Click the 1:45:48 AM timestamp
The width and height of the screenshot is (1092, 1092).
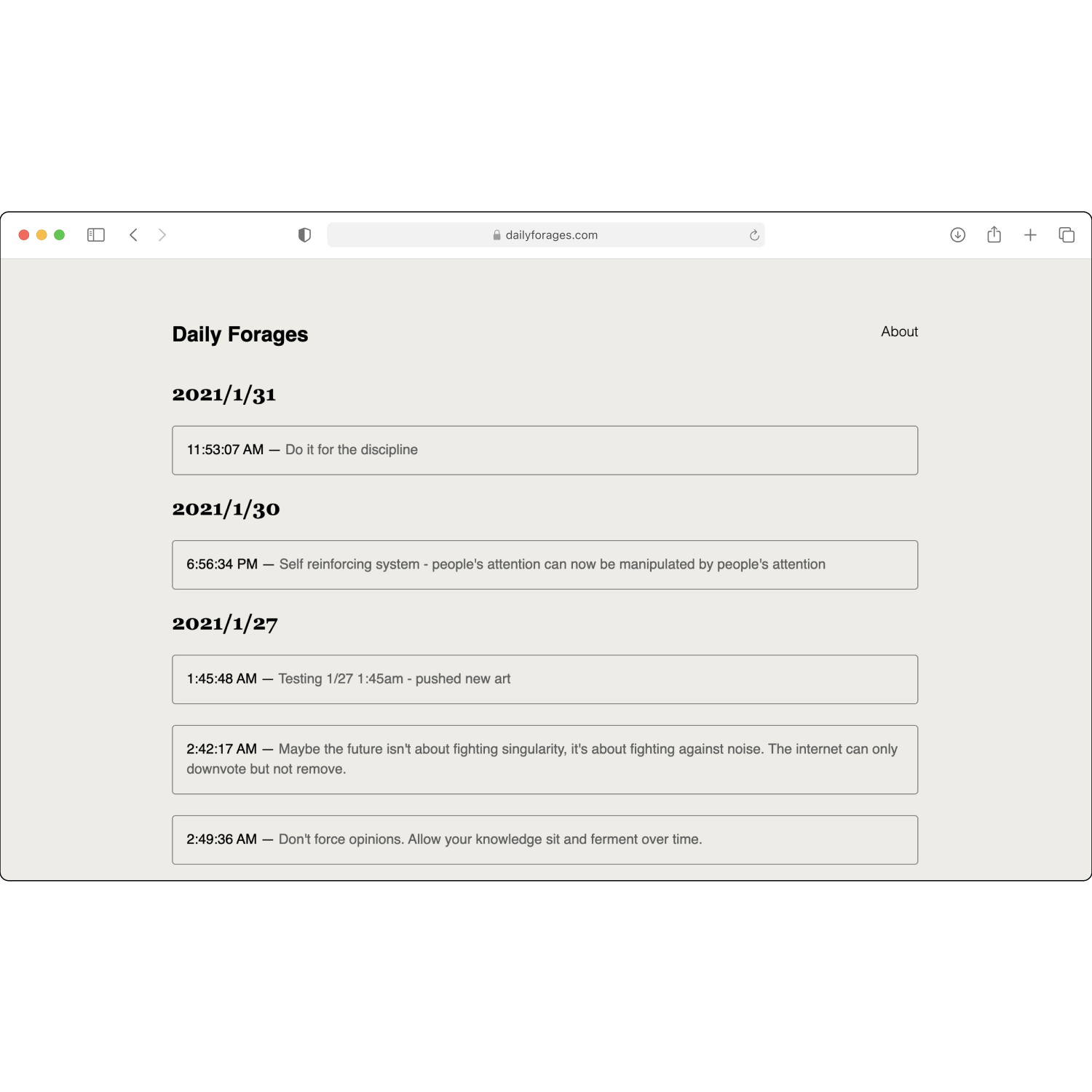(x=222, y=678)
